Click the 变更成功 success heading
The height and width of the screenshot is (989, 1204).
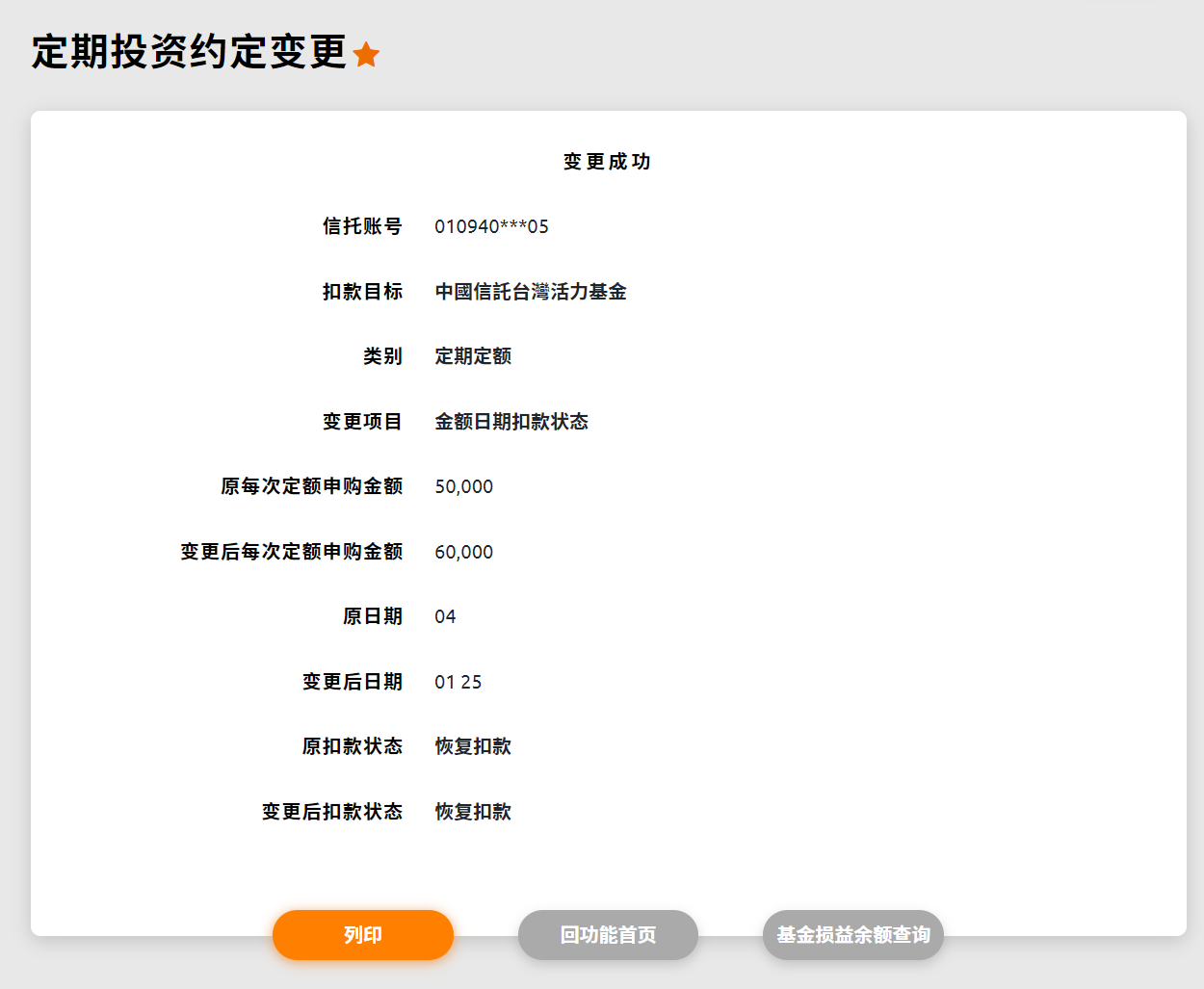[608, 162]
